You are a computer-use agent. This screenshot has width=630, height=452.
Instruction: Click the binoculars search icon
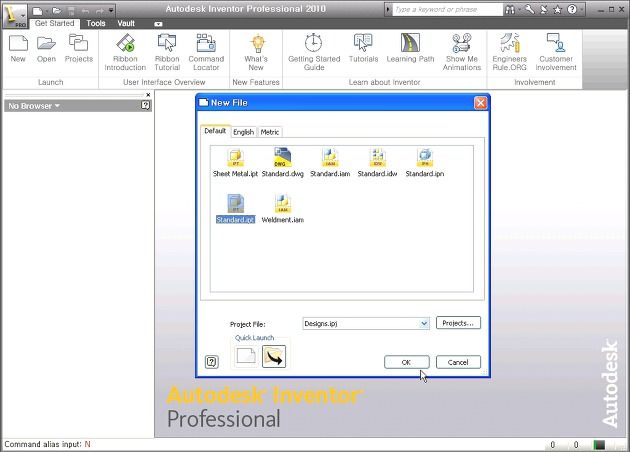(x=509, y=10)
